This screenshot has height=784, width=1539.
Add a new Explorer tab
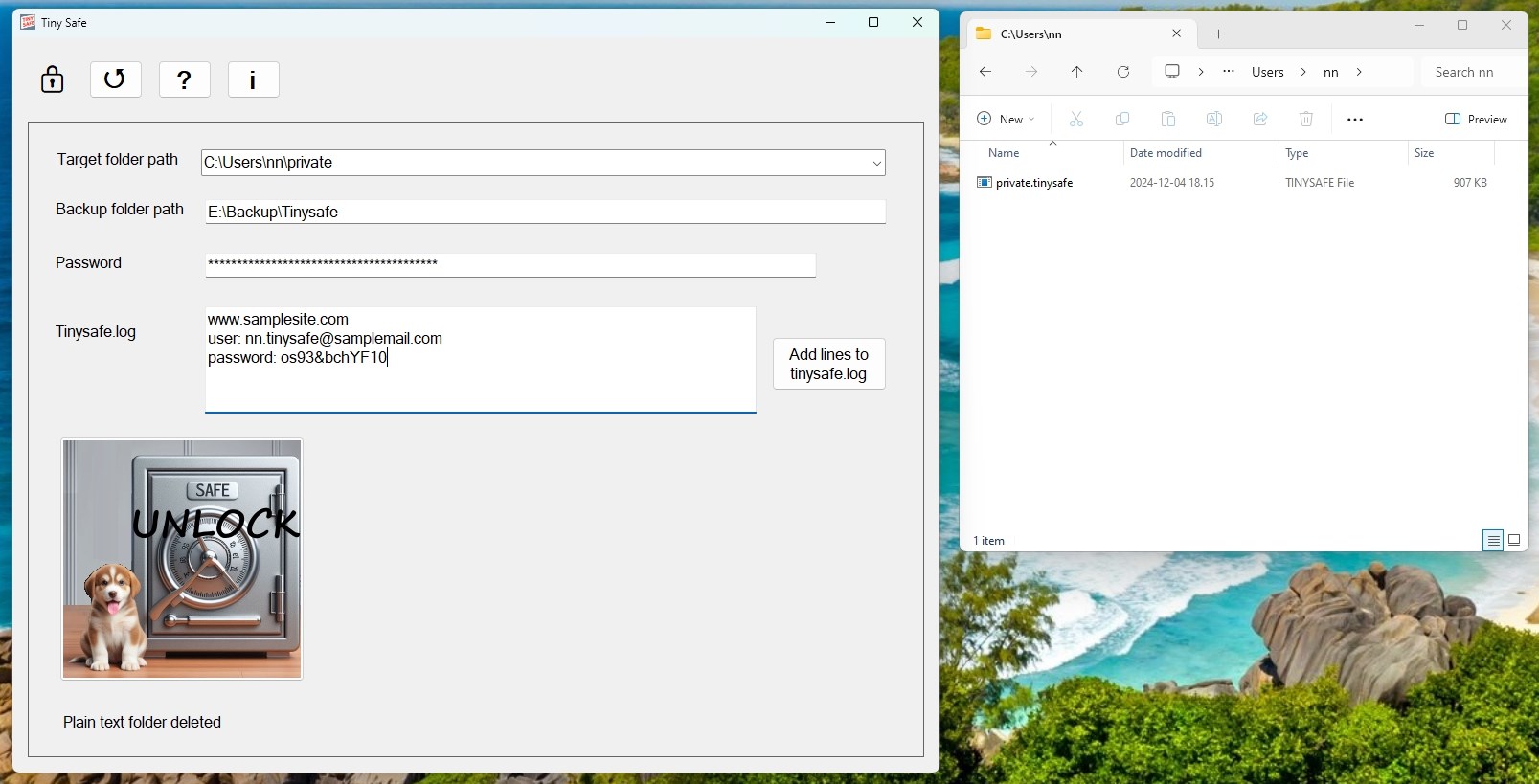1219,34
